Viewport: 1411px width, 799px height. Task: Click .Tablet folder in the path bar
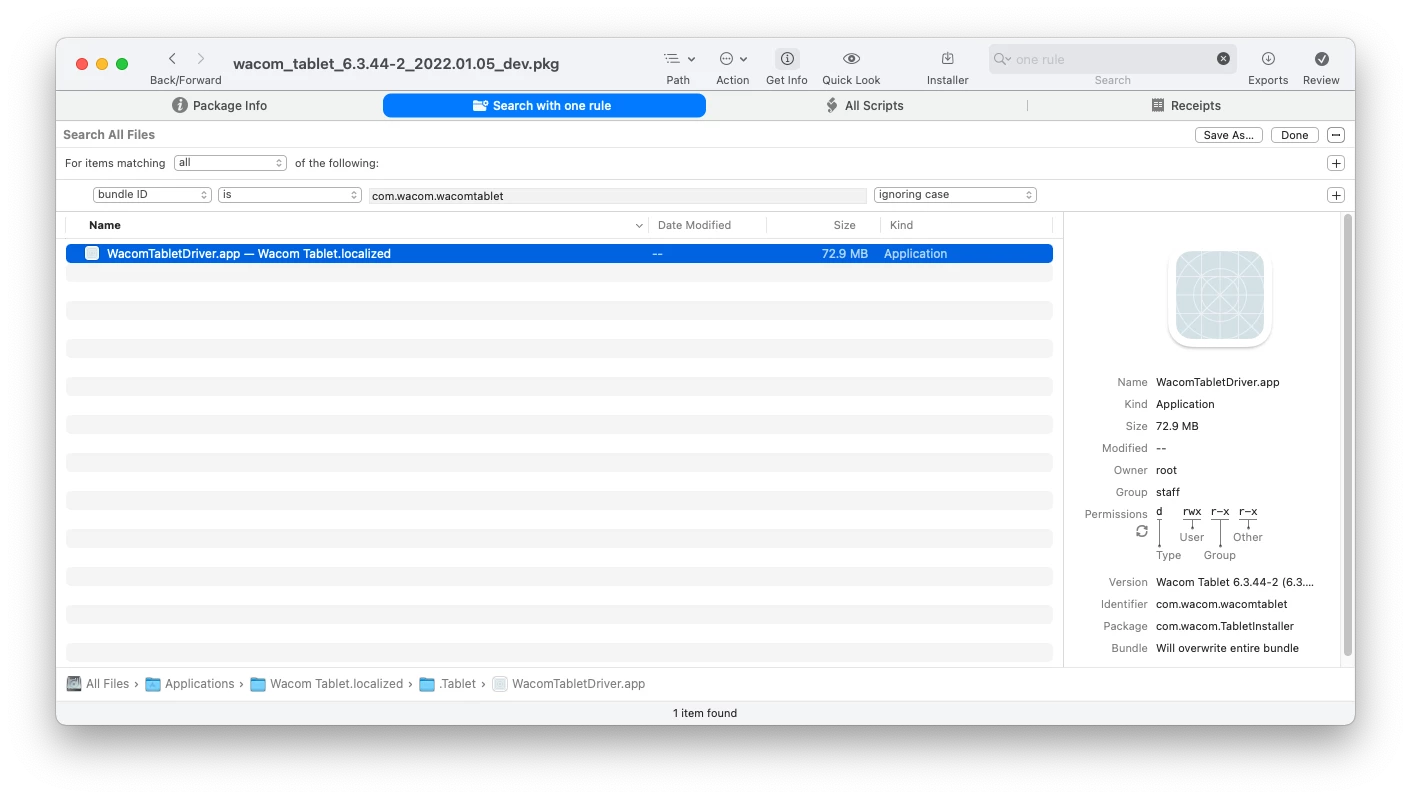(x=448, y=684)
